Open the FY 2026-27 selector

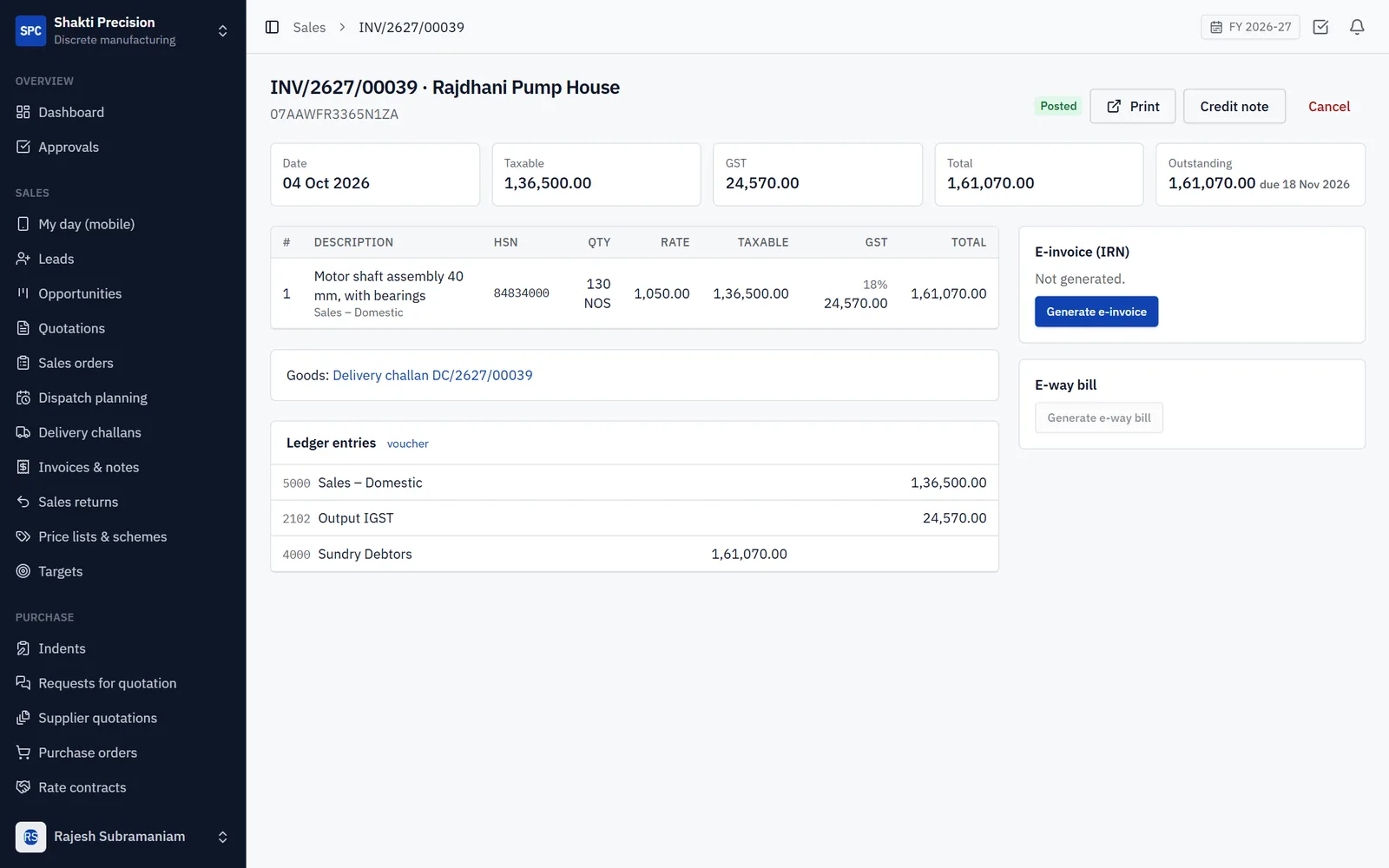coord(1250,27)
